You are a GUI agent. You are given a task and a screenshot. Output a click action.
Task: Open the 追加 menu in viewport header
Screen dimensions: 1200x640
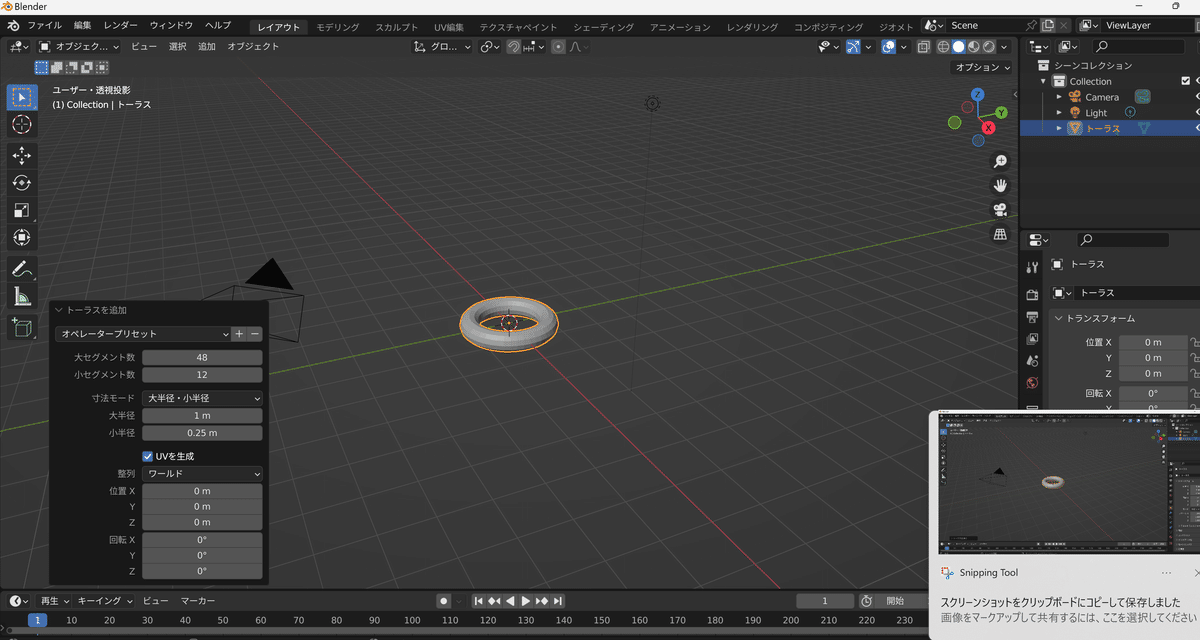tap(206, 47)
